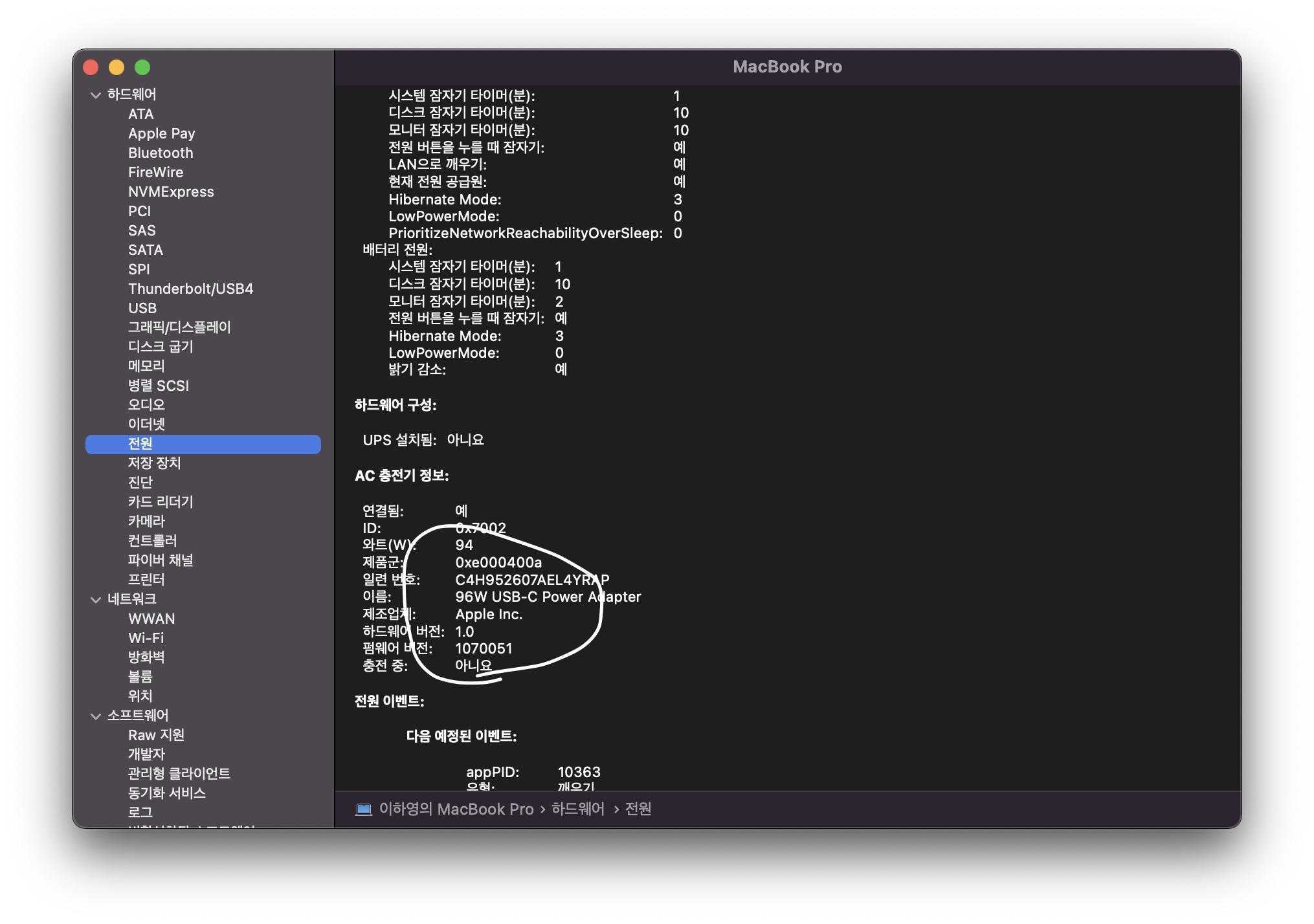
Task: Select 오디오 in the sidebar
Action: (146, 405)
